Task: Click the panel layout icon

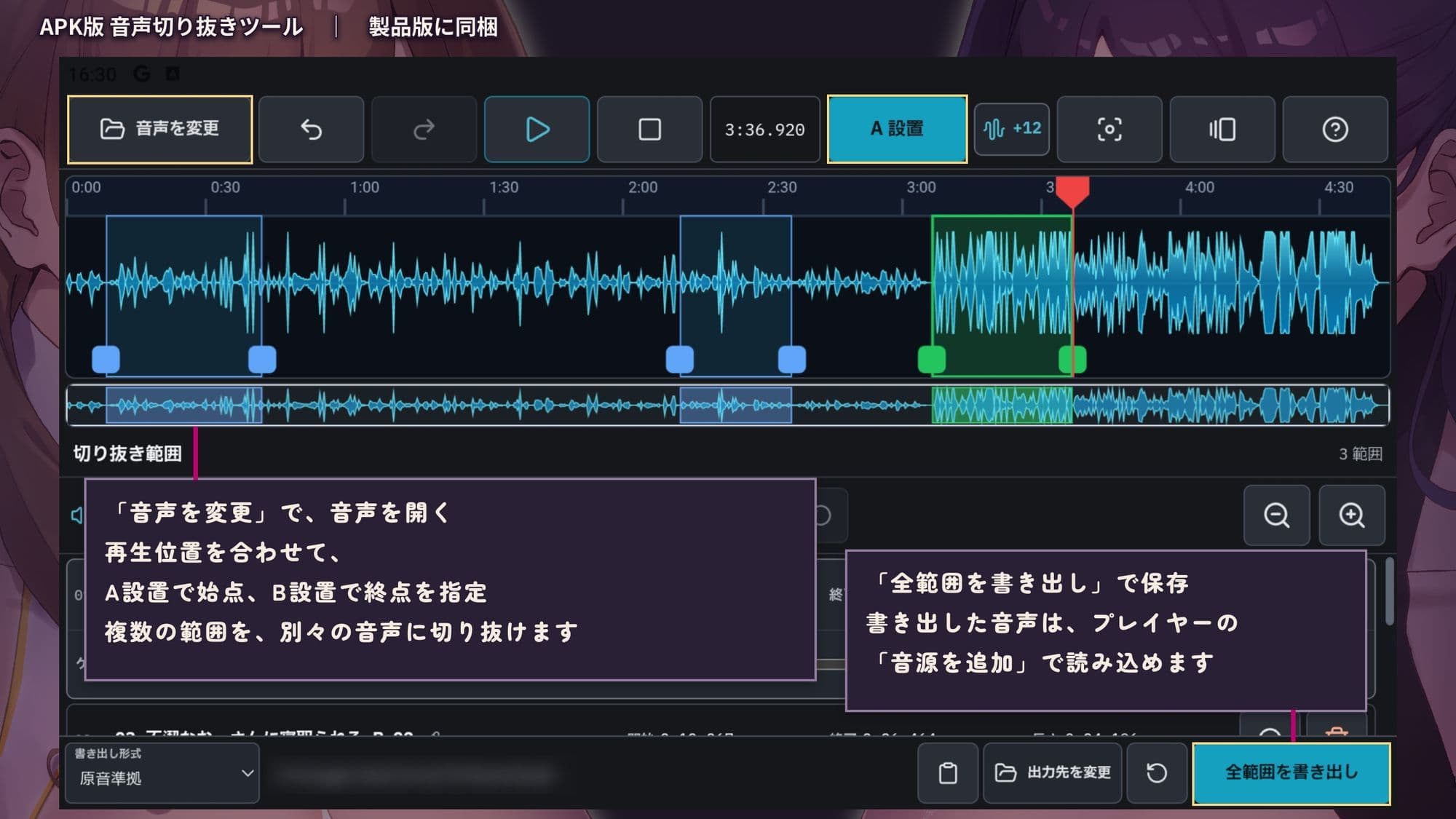Action: 1222,129
